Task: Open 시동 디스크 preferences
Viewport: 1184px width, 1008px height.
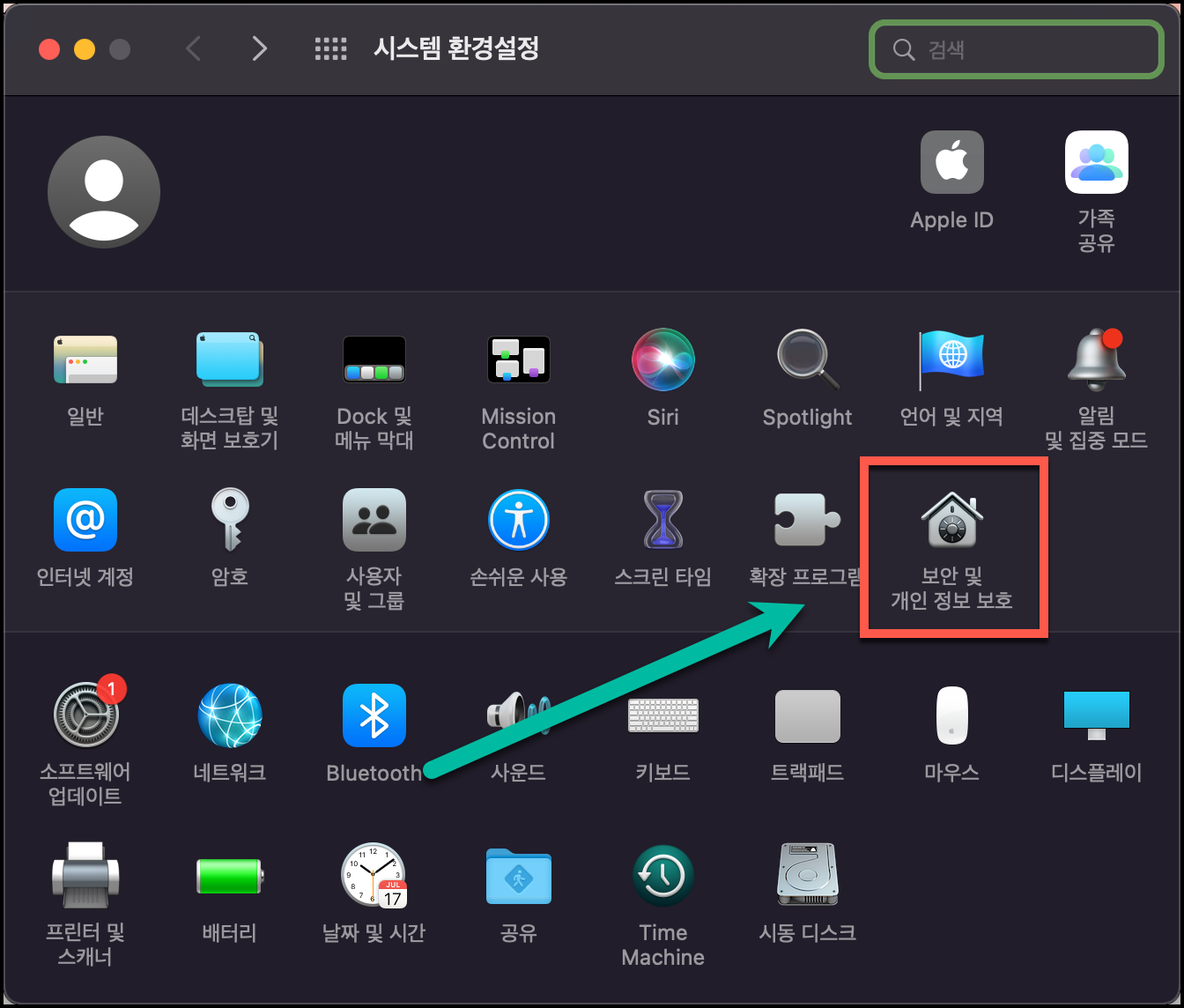Action: pyautogui.click(x=807, y=890)
